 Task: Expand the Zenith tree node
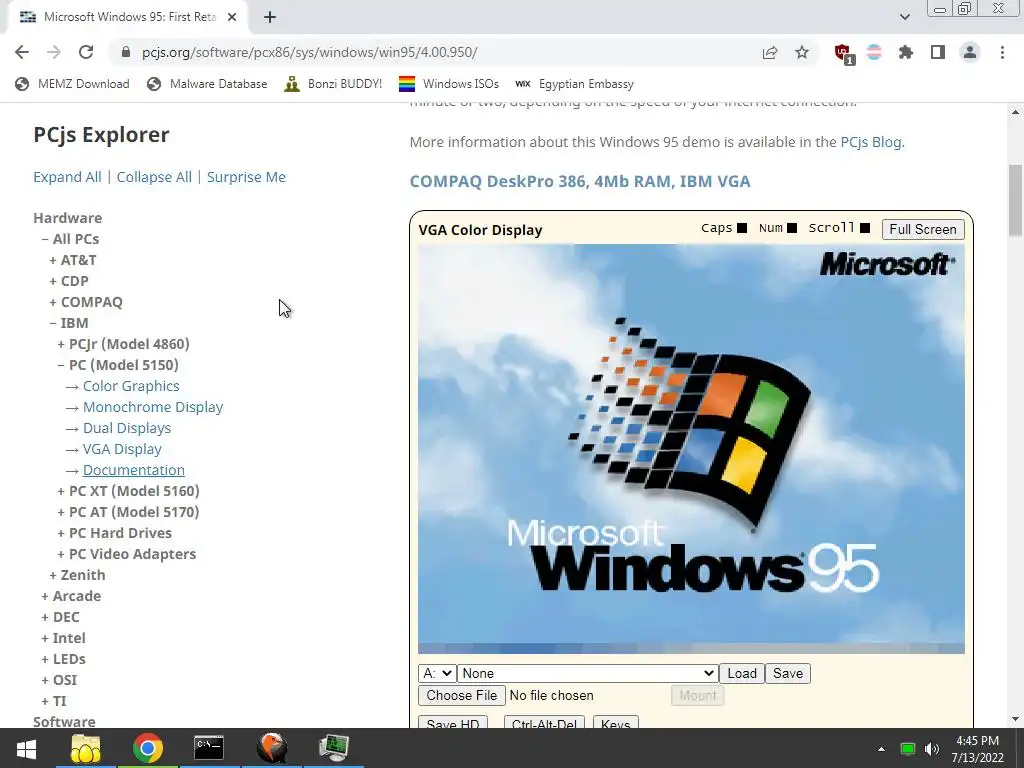pos(77,575)
